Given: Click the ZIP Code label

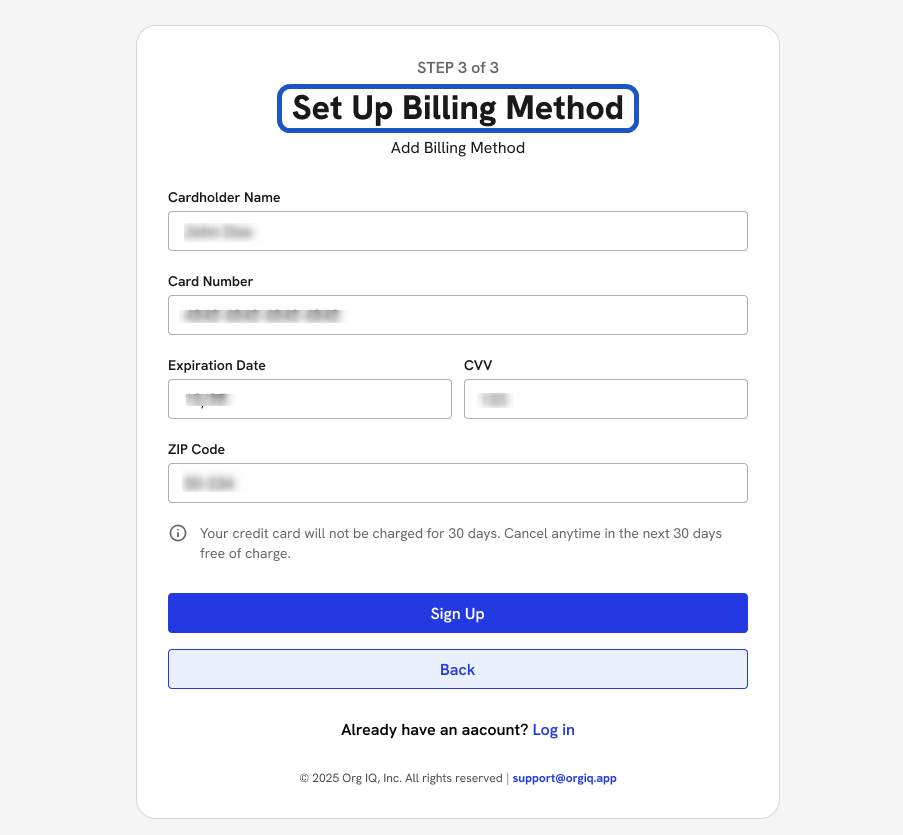Looking at the screenshot, I should [196, 450].
